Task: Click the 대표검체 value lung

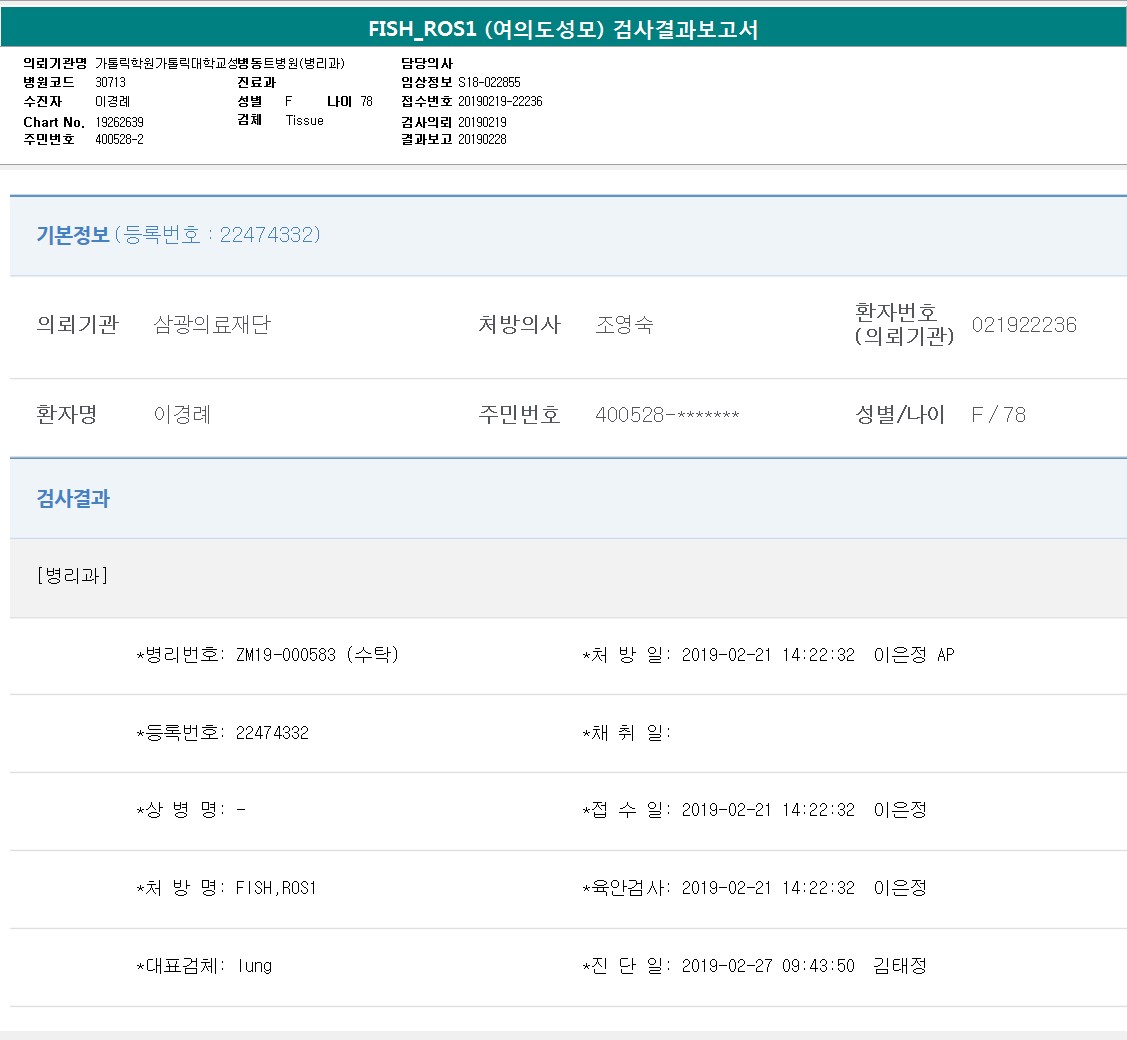Action: 254,966
